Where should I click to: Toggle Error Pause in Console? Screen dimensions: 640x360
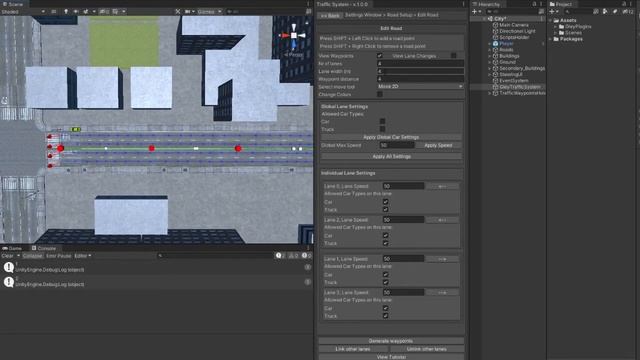[58, 256]
